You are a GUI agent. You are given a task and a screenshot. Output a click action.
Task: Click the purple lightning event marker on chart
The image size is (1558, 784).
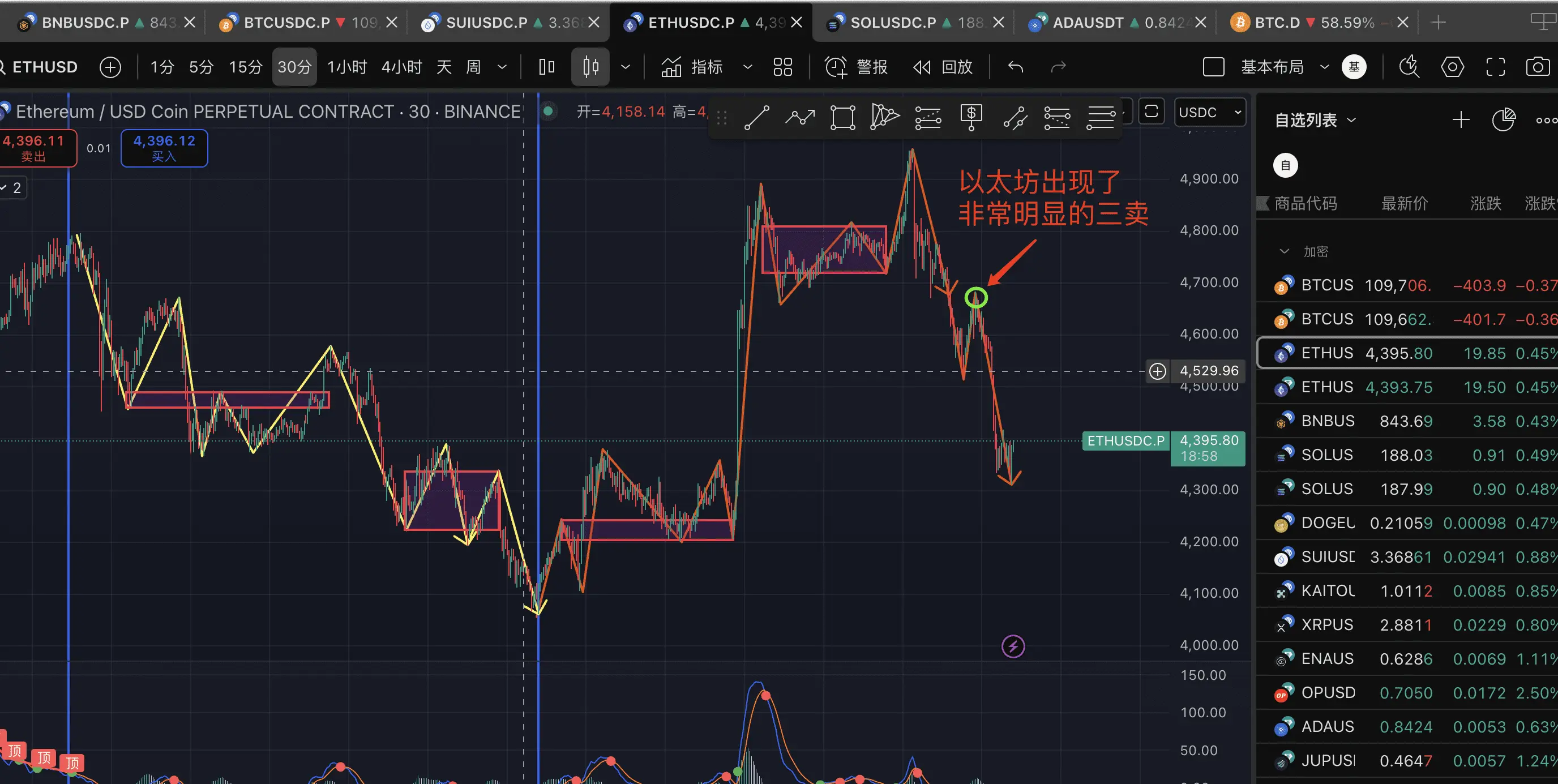[1013, 646]
